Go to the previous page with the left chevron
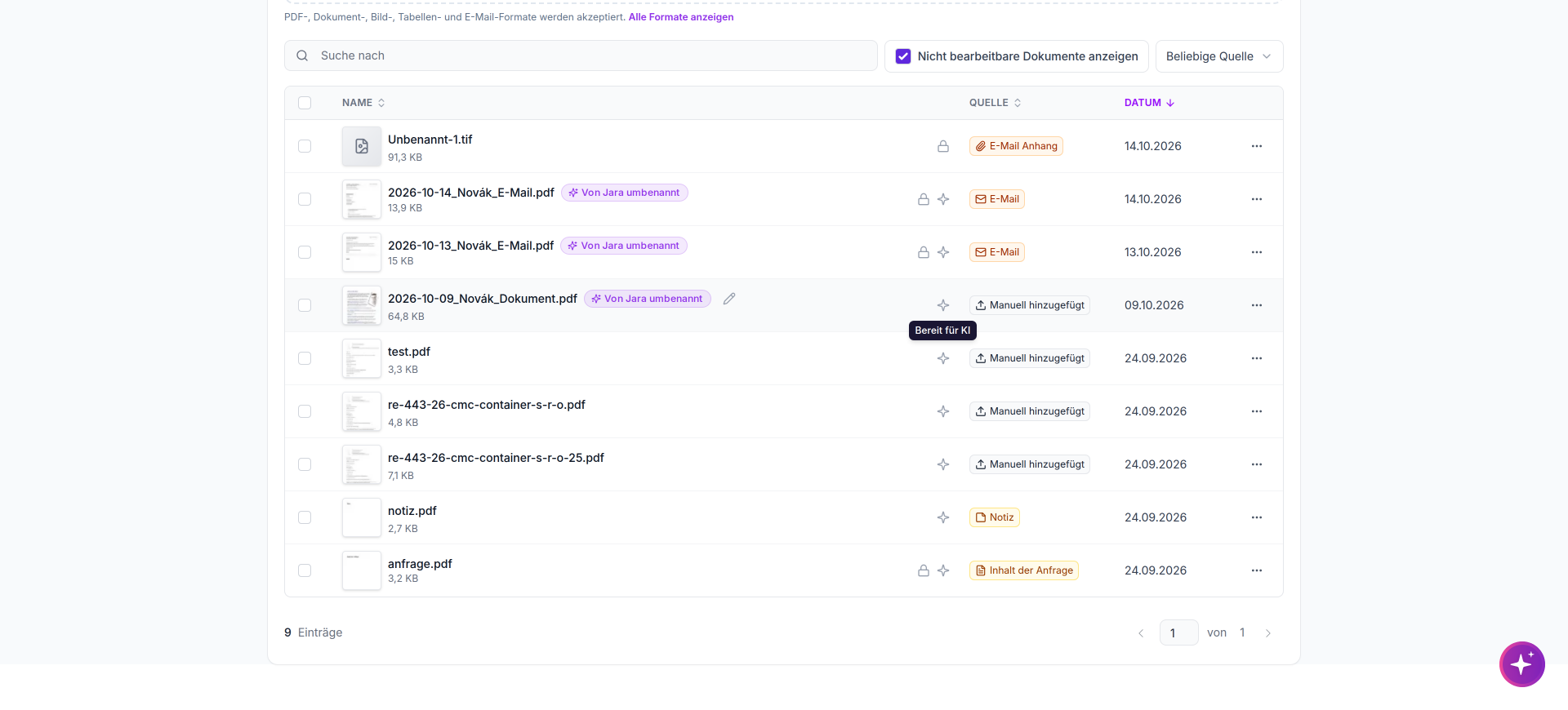This screenshot has height=710, width=1568. (1141, 633)
